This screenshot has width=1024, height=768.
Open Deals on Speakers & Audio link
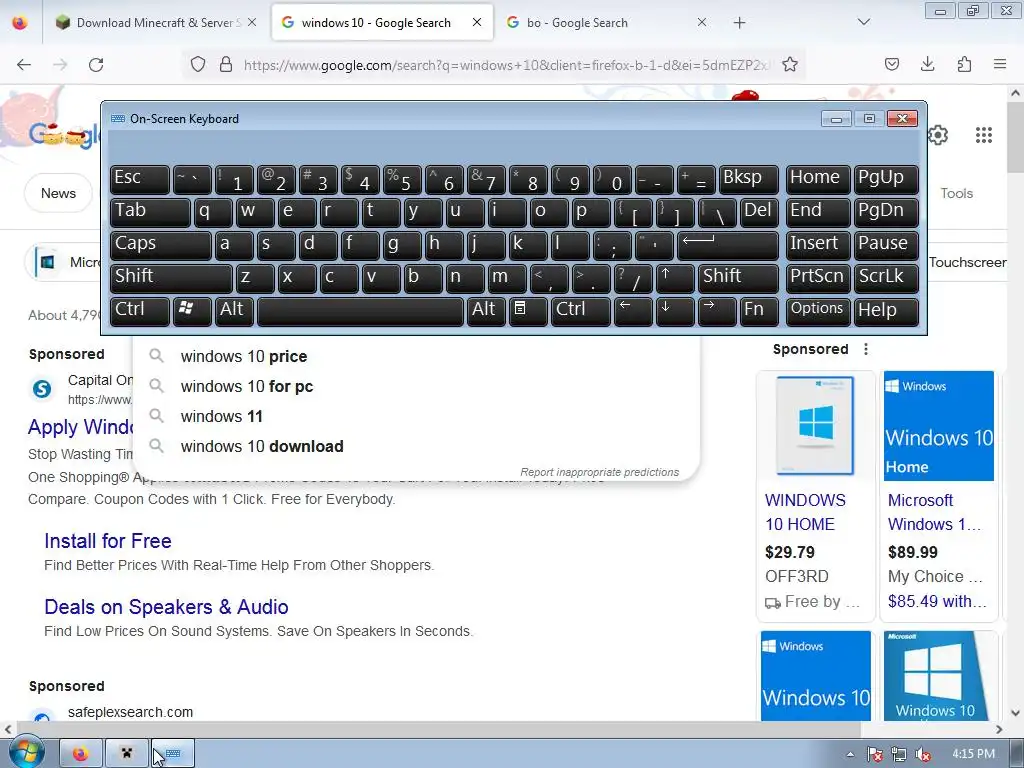pyautogui.click(x=166, y=607)
